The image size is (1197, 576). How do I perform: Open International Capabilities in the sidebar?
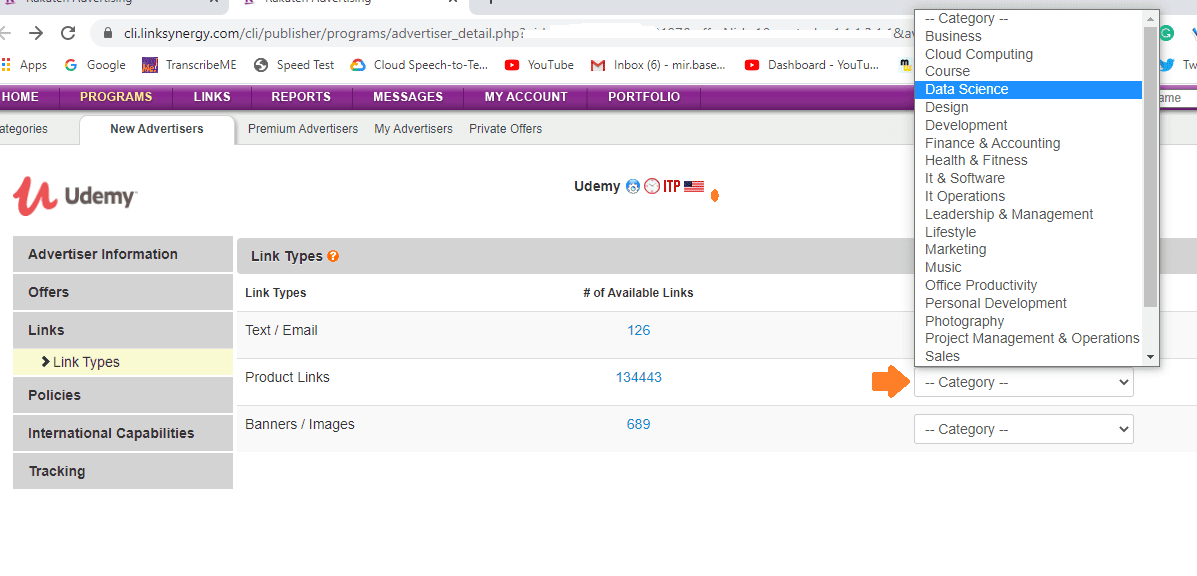click(x=123, y=433)
